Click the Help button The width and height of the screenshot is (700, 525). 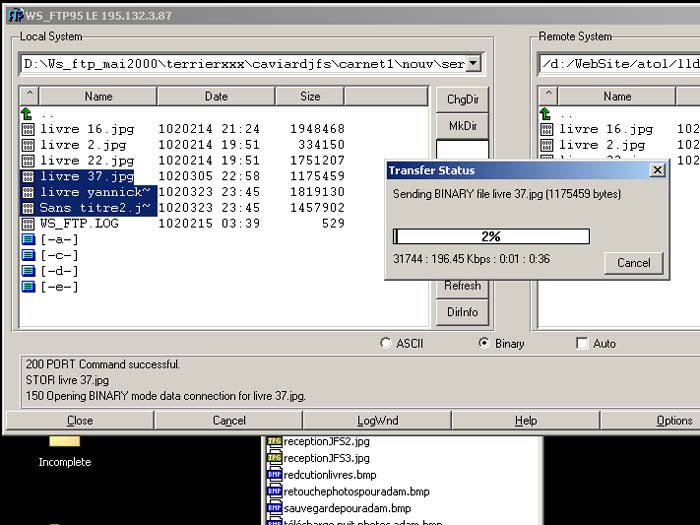pos(526,421)
